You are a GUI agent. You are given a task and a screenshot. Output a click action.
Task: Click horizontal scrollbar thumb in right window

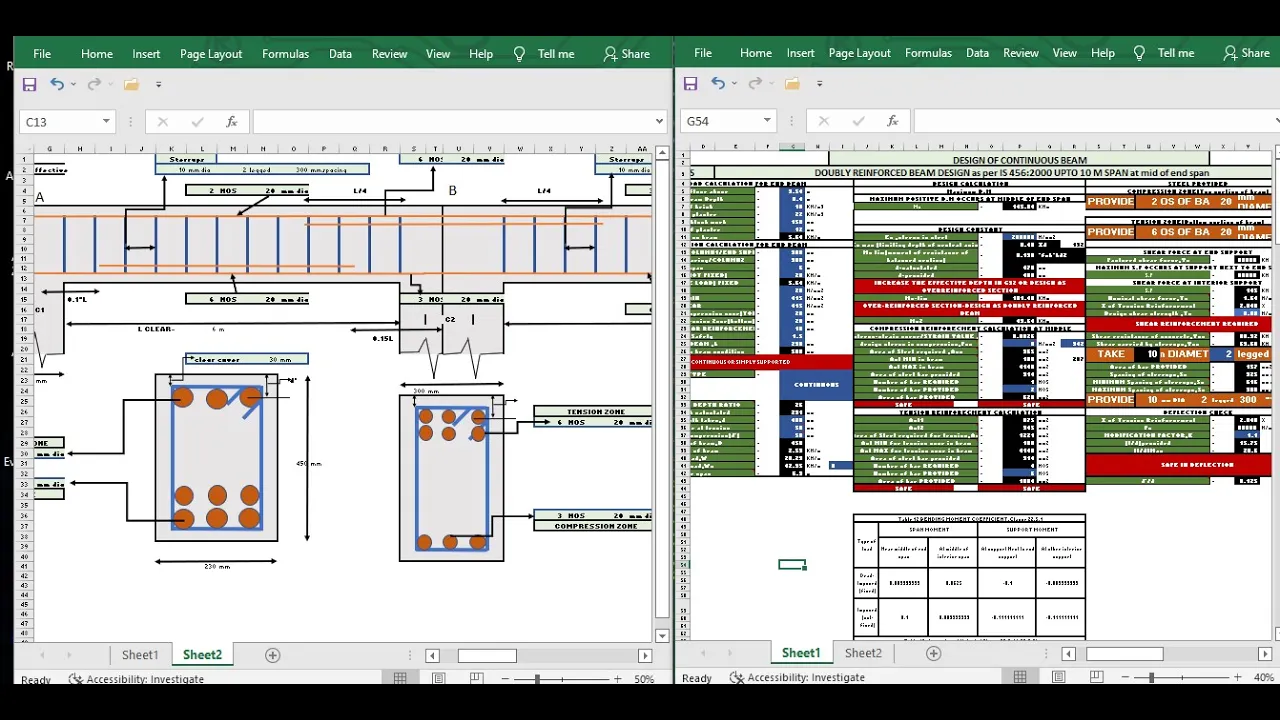pyautogui.click(x=1125, y=654)
